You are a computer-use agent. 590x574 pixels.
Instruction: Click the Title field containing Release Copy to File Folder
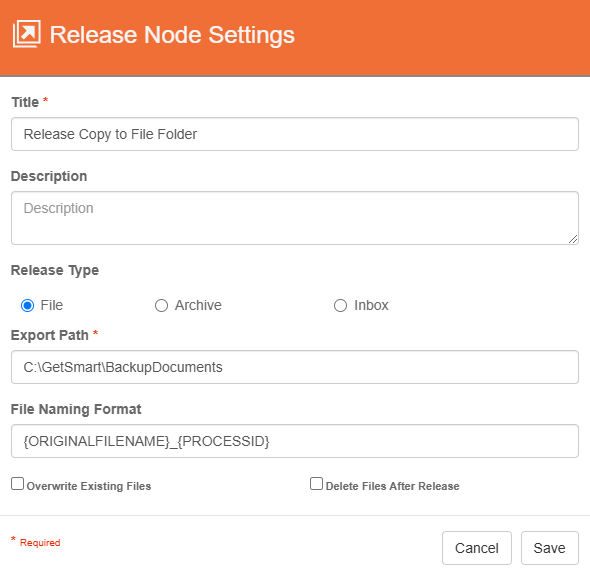295,134
